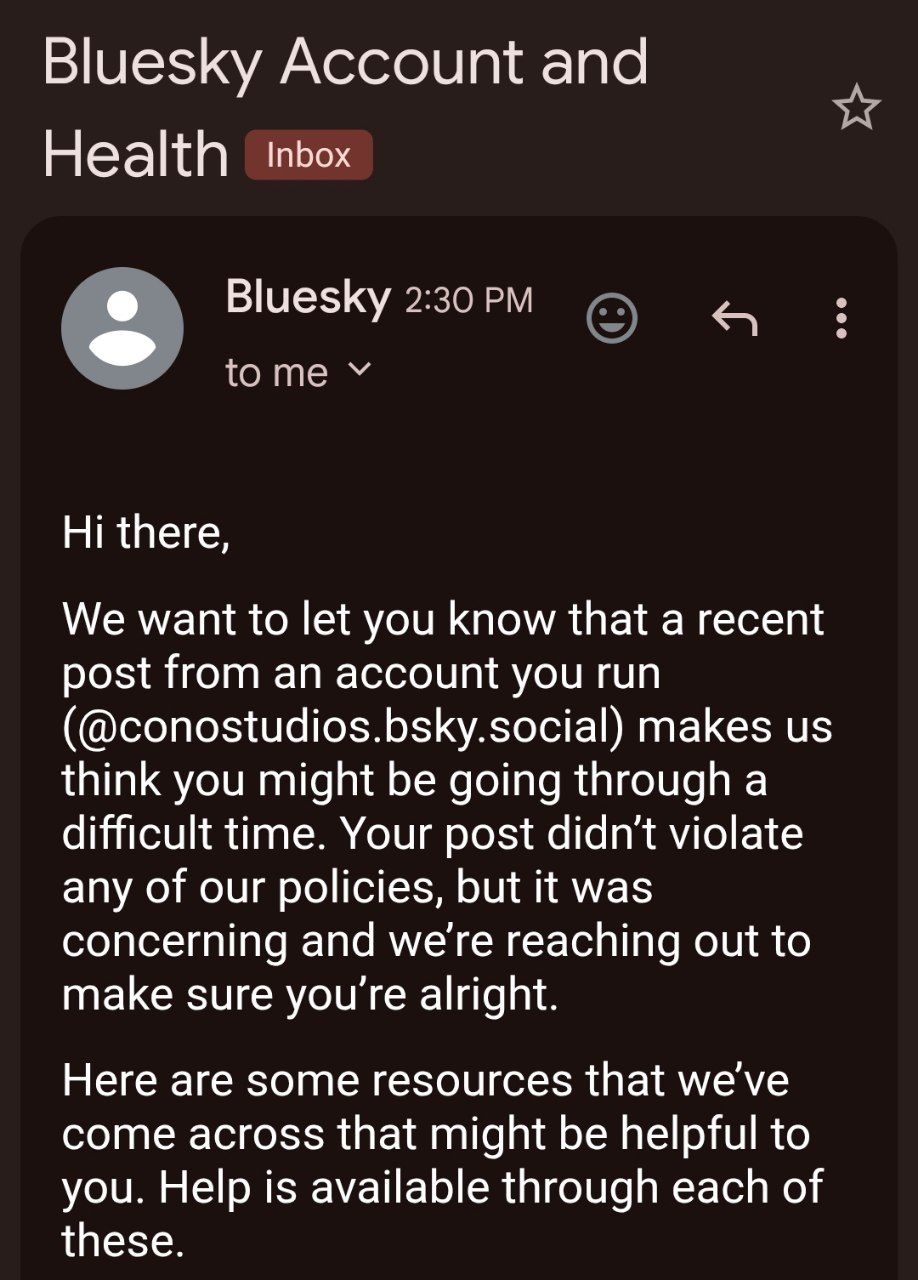Tap the sender name Bluesky

[307, 297]
